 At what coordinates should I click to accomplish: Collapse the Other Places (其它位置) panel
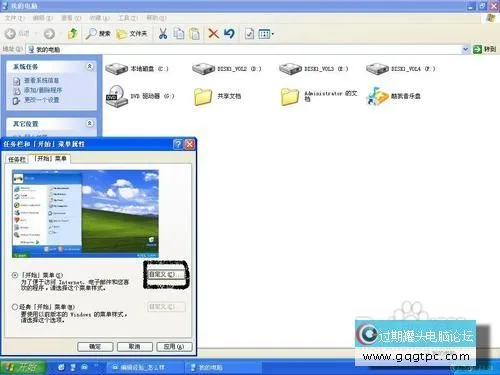point(90,123)
